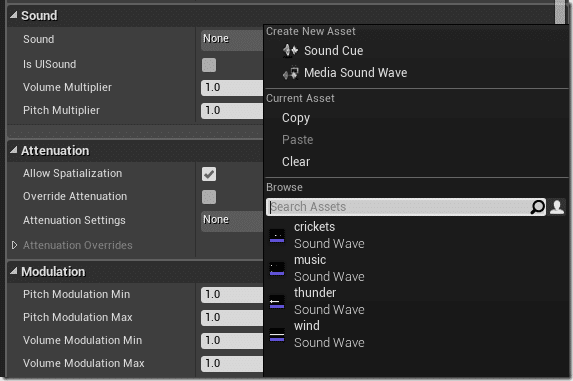Click the details panel scrollbar thumb

559,12
